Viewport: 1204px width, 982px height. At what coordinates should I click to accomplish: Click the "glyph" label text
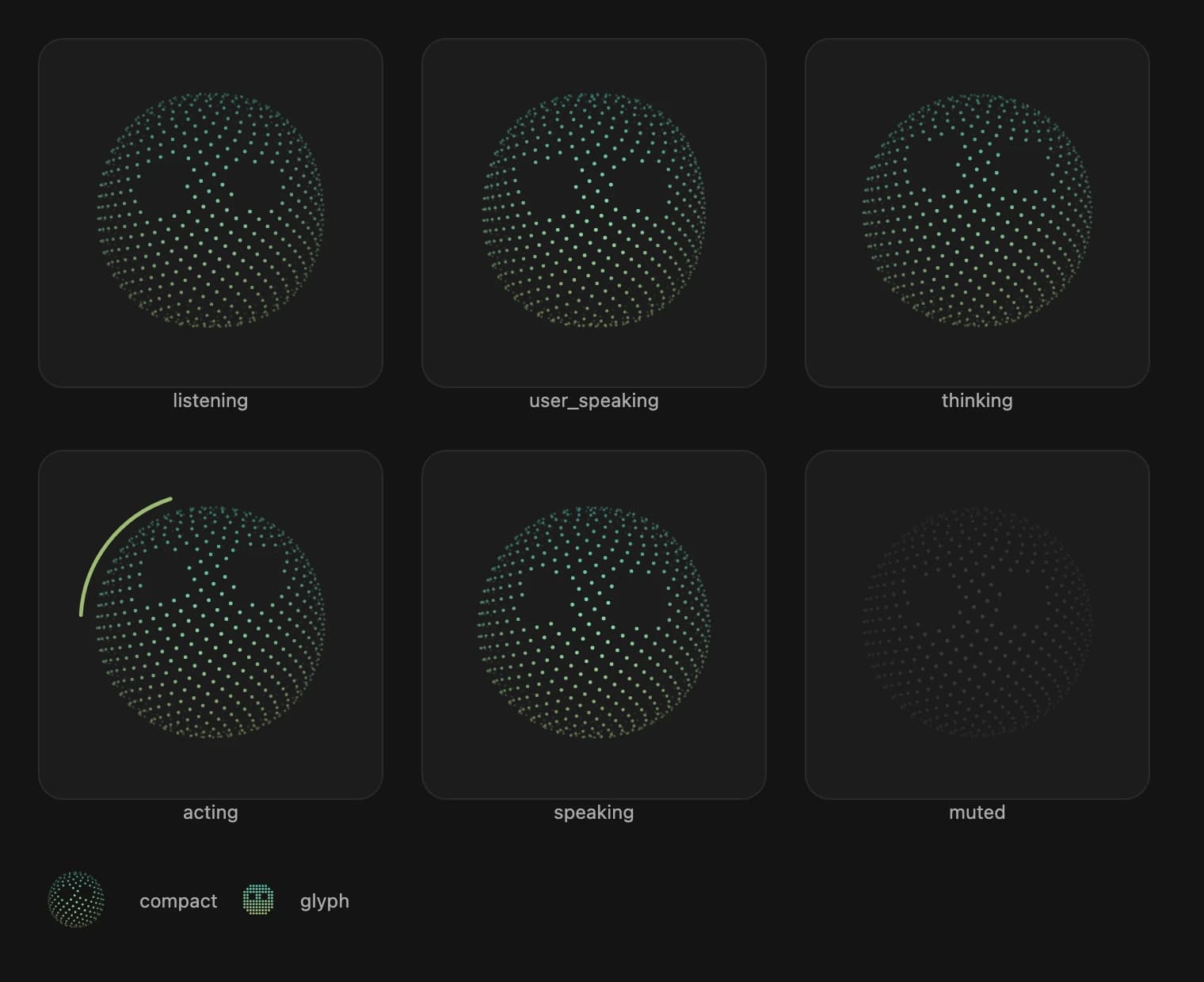(x=325, y=901)
